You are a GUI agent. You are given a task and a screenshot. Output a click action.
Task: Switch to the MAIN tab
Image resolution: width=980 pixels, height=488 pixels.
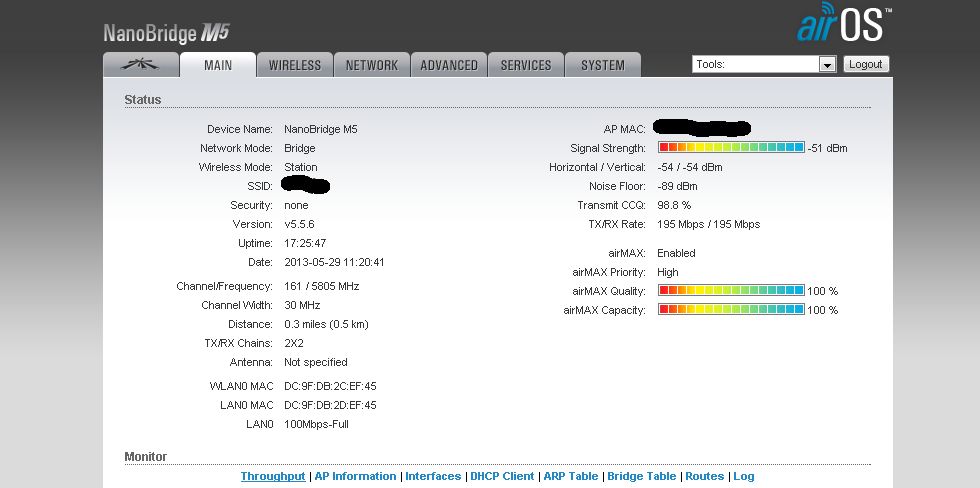point(218,64)
